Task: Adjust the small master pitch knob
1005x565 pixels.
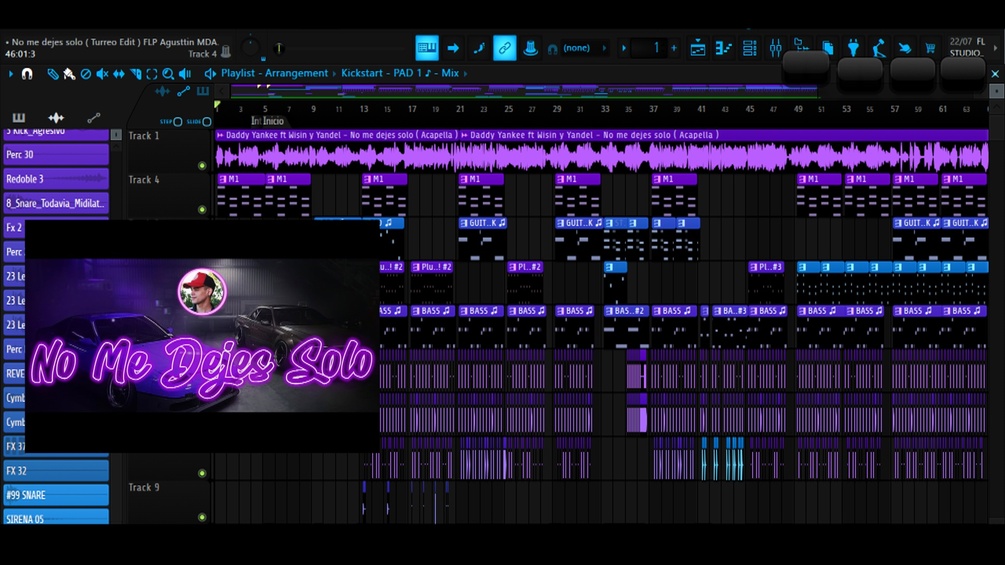Action: [279, 48]
